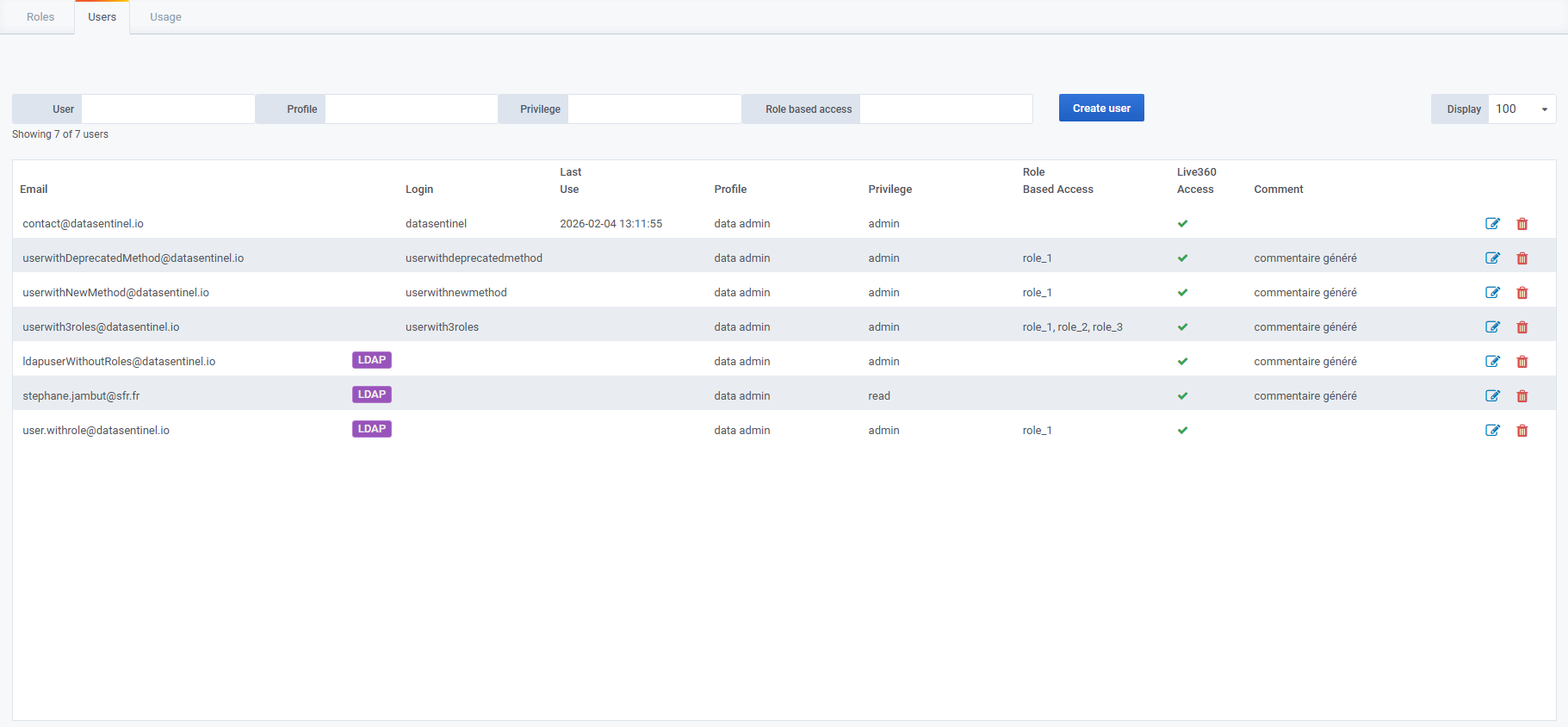Edit the userwithdeprecatedmethod user entry

coord(1492,258)
